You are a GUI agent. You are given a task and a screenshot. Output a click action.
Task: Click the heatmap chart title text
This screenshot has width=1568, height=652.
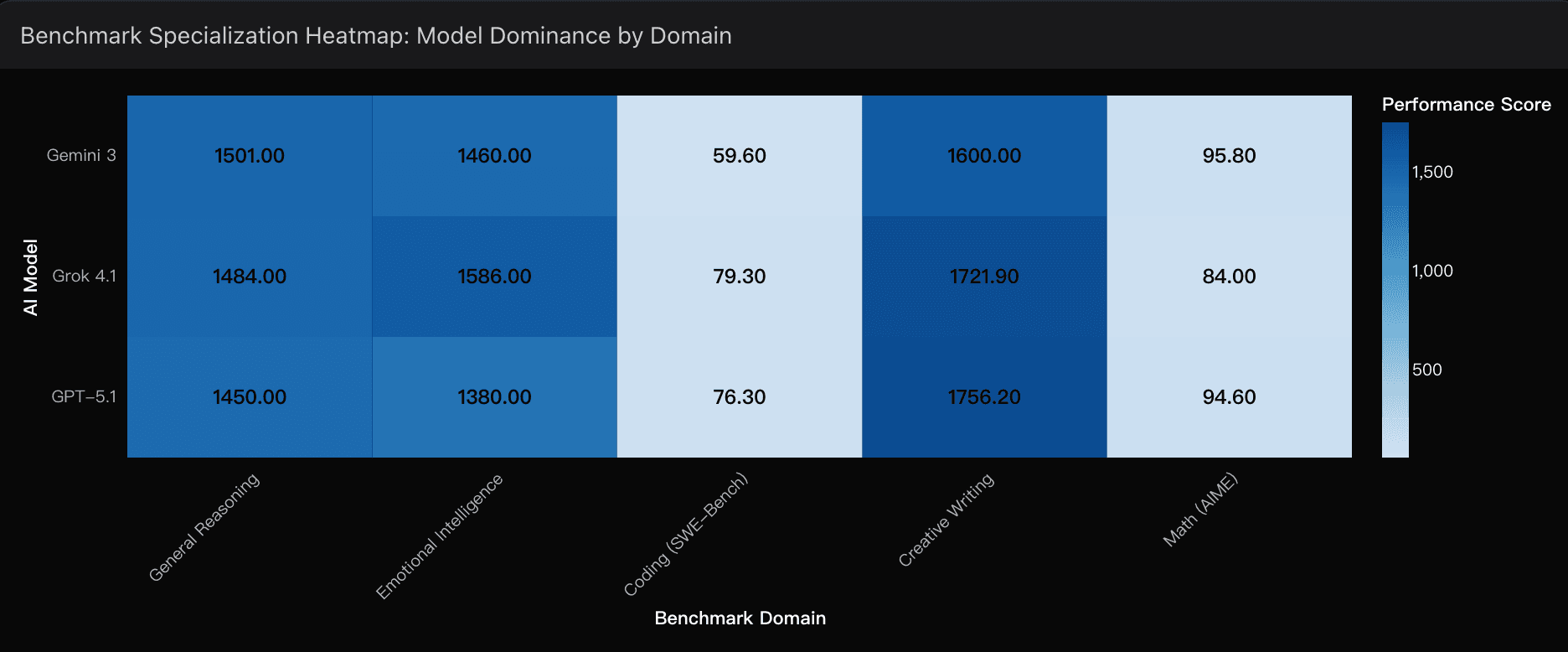click(x=376, y=36)
